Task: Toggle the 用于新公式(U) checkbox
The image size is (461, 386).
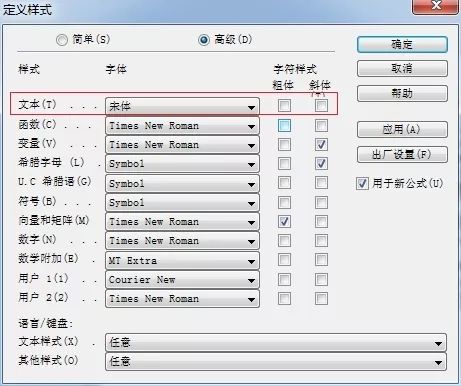Action: click(x=362, y=184)
